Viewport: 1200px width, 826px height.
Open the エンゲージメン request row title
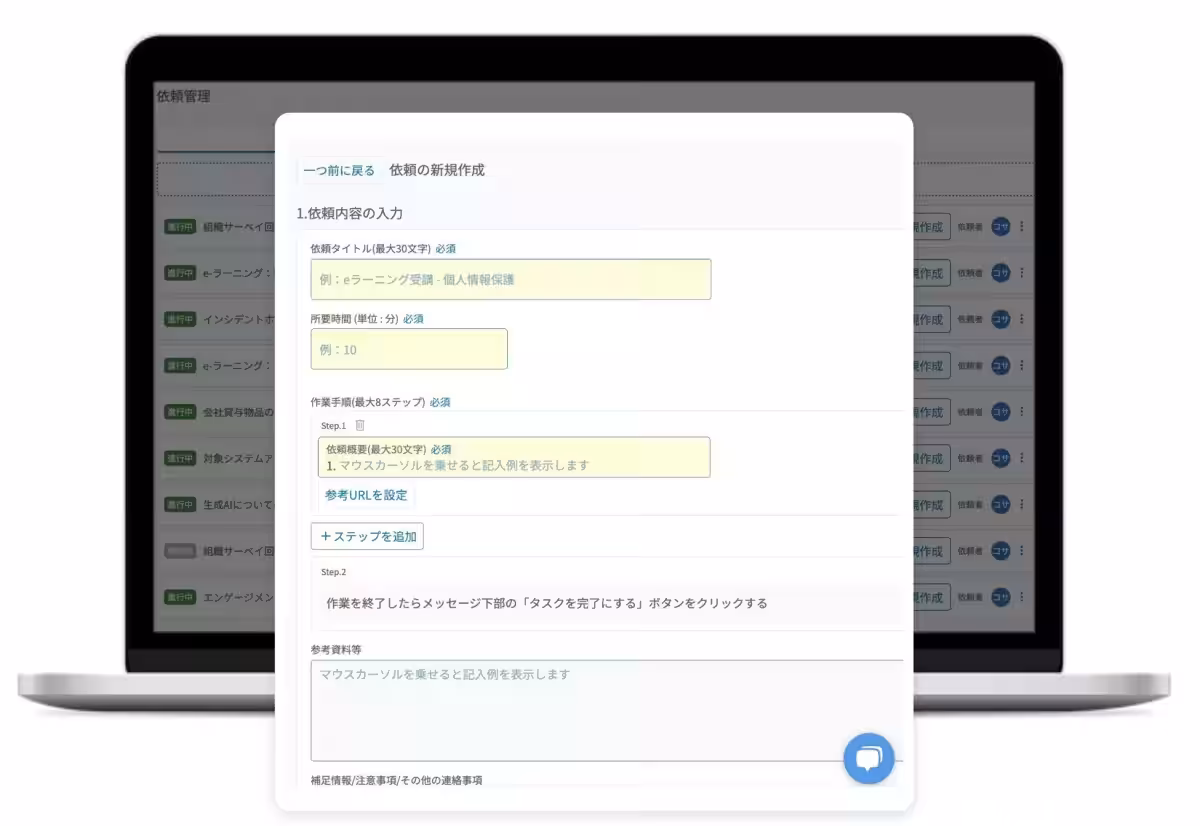pos(238,597)
